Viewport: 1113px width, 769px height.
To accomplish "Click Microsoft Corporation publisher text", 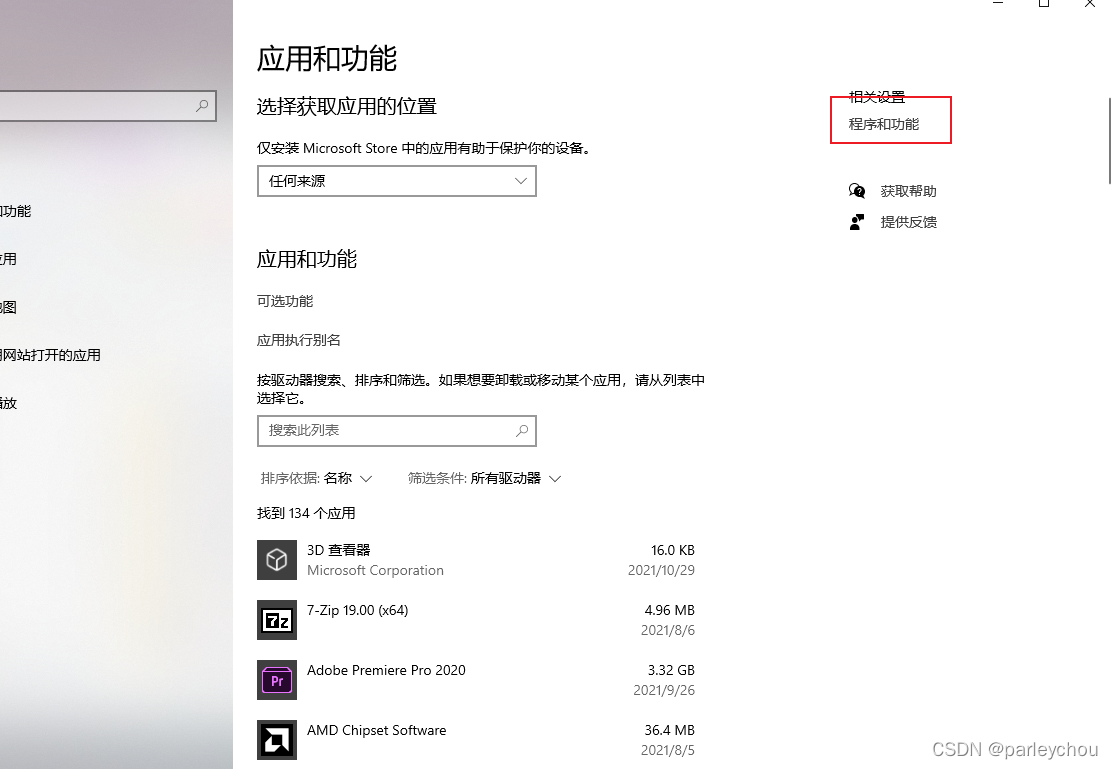I will click(375, 570).
